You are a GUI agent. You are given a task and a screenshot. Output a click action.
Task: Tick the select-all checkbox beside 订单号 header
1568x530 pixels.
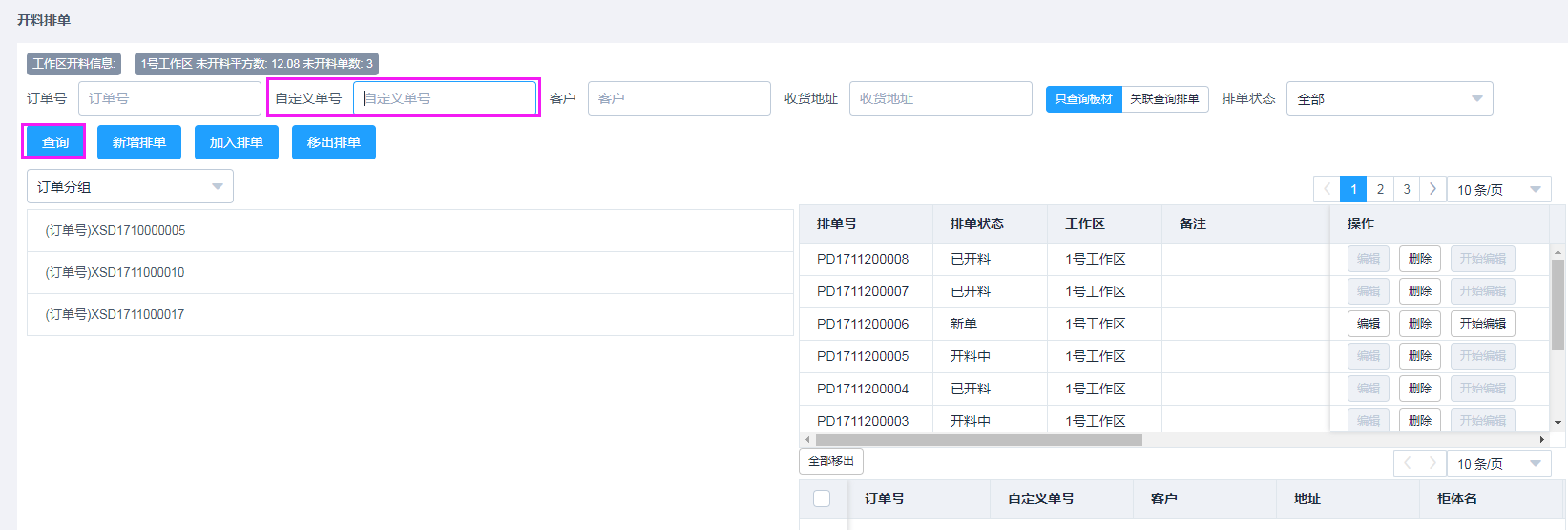[822, 498]
